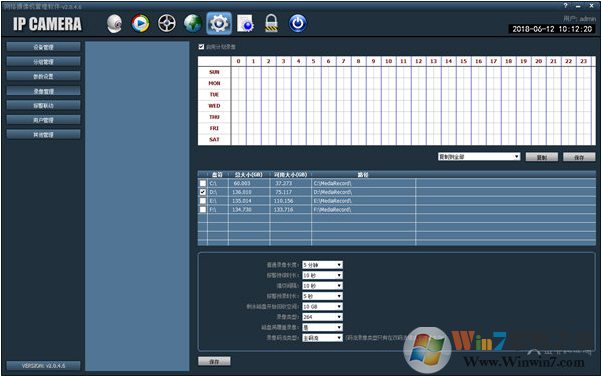Screen dimensions: 601x376
Task: Check the C:\ drive checkbox
Action: [x=203, y=183]
